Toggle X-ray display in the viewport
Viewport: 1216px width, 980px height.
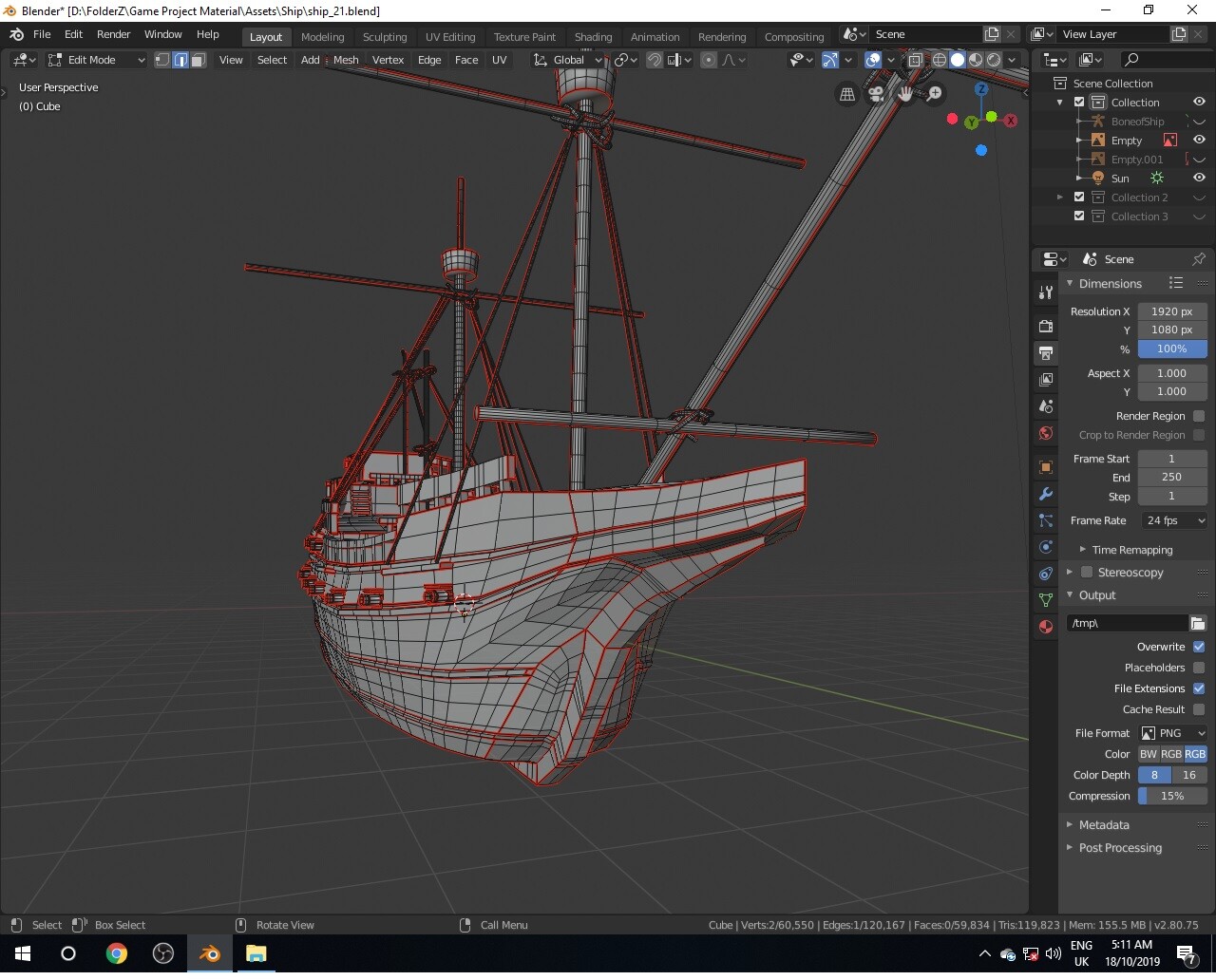[915, 60]
